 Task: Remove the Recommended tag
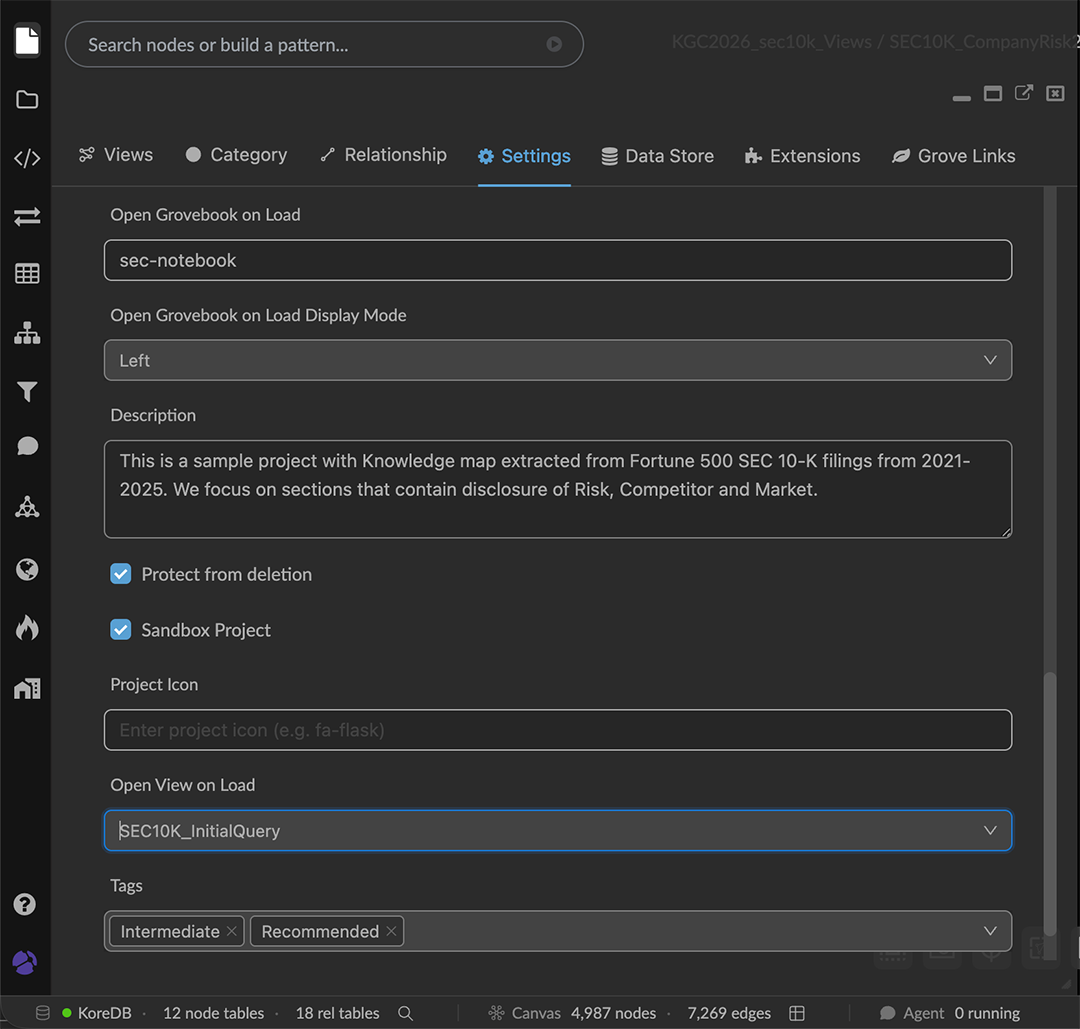coord(391,931)
